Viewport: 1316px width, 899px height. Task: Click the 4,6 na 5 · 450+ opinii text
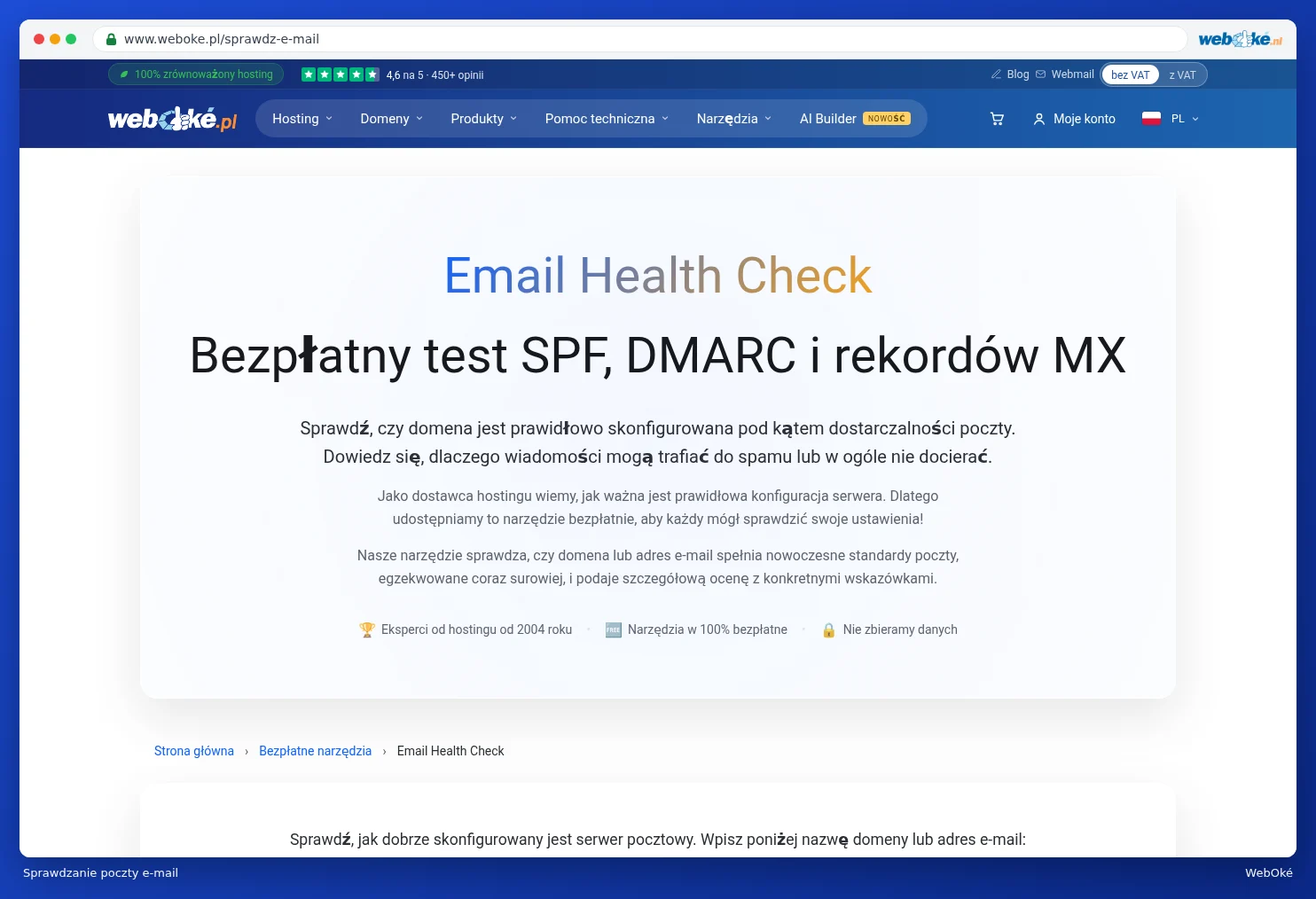(x=435, y=75)
